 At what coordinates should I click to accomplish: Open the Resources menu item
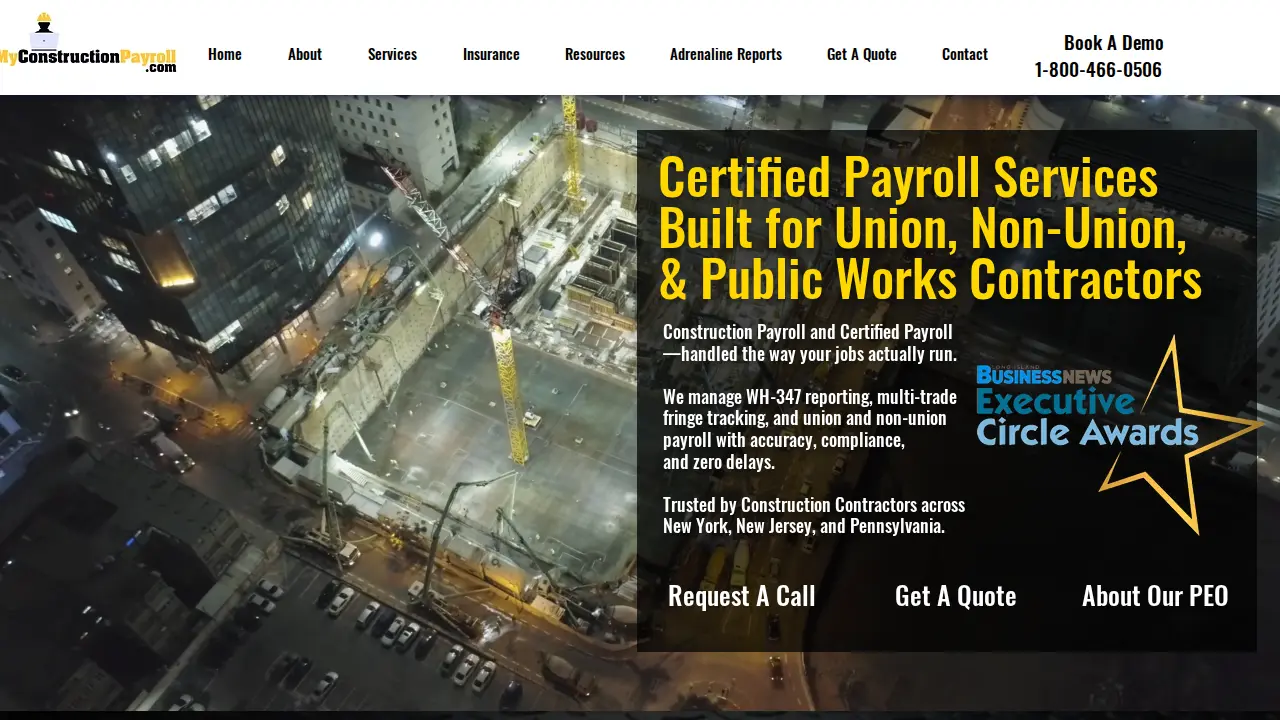(x=595, y=54)
